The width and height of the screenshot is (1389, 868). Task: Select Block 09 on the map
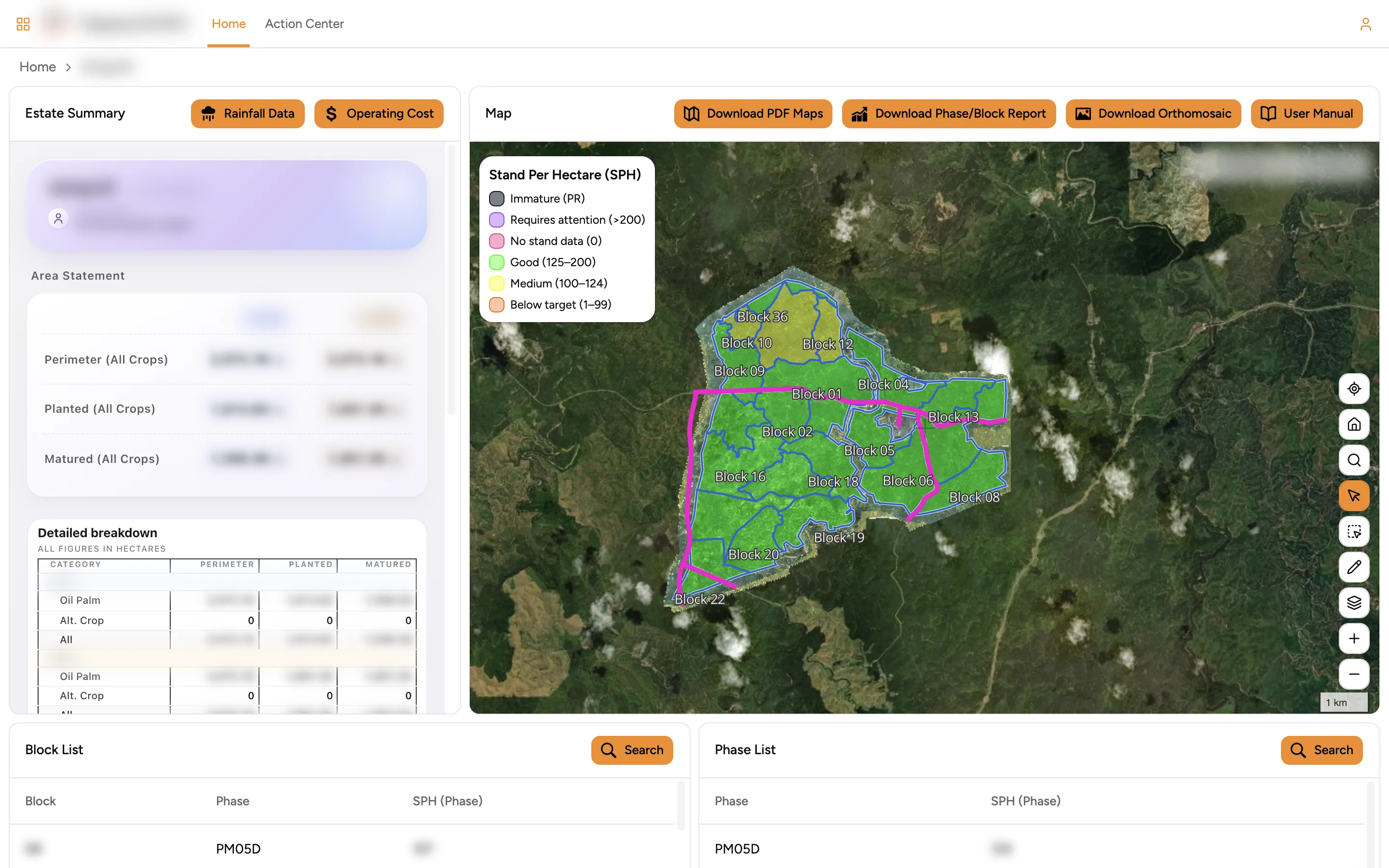(739, 371)
